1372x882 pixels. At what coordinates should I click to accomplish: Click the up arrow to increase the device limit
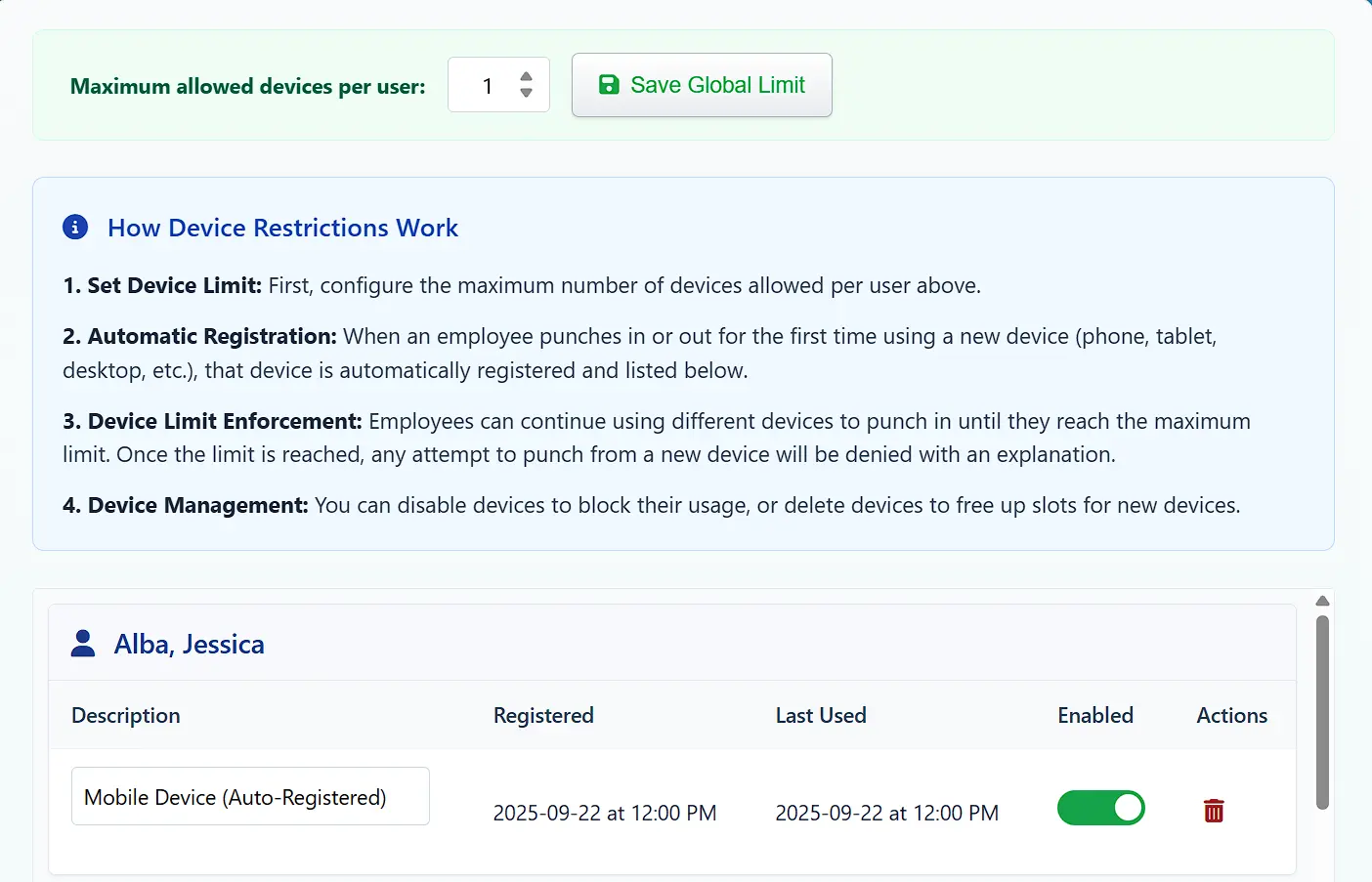pyautogui.click(x=527, y=77)
